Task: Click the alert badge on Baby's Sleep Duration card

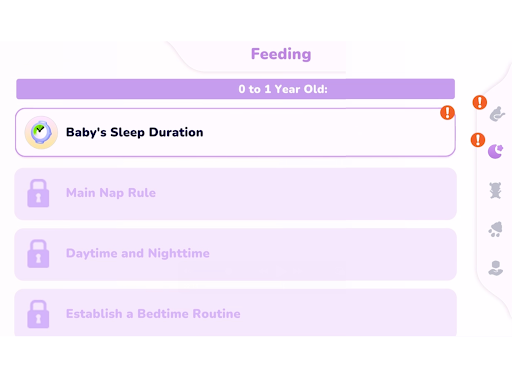Action: pos(447,113)
